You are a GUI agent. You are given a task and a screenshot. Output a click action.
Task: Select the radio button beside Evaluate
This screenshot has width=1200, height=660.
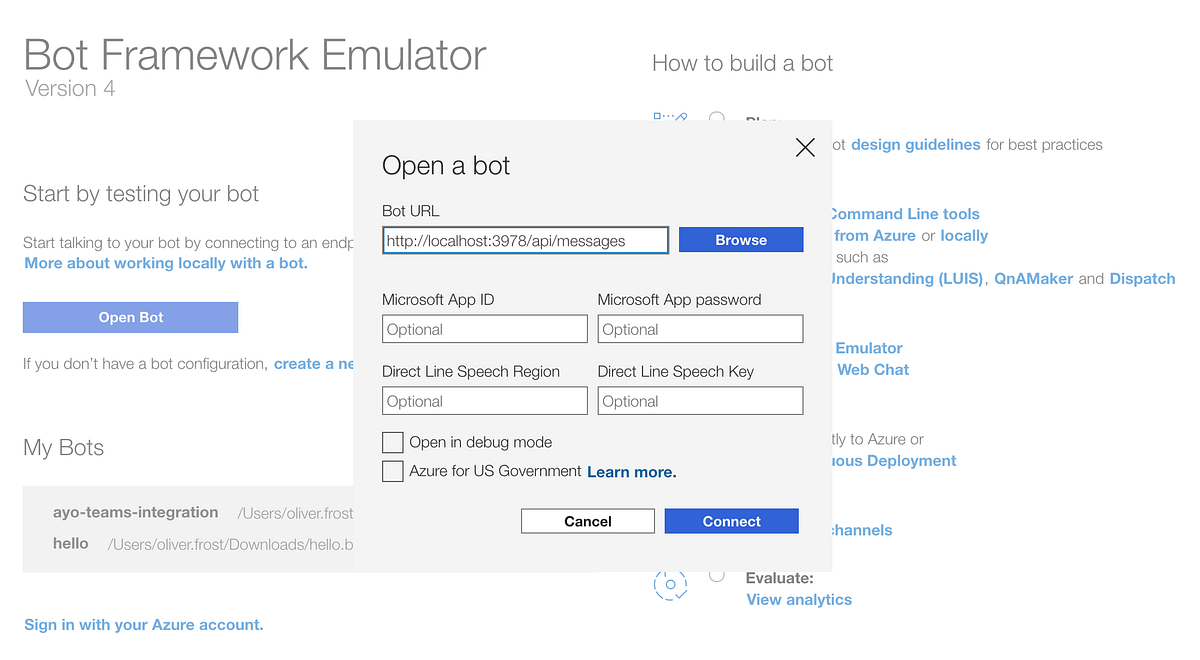717,574
